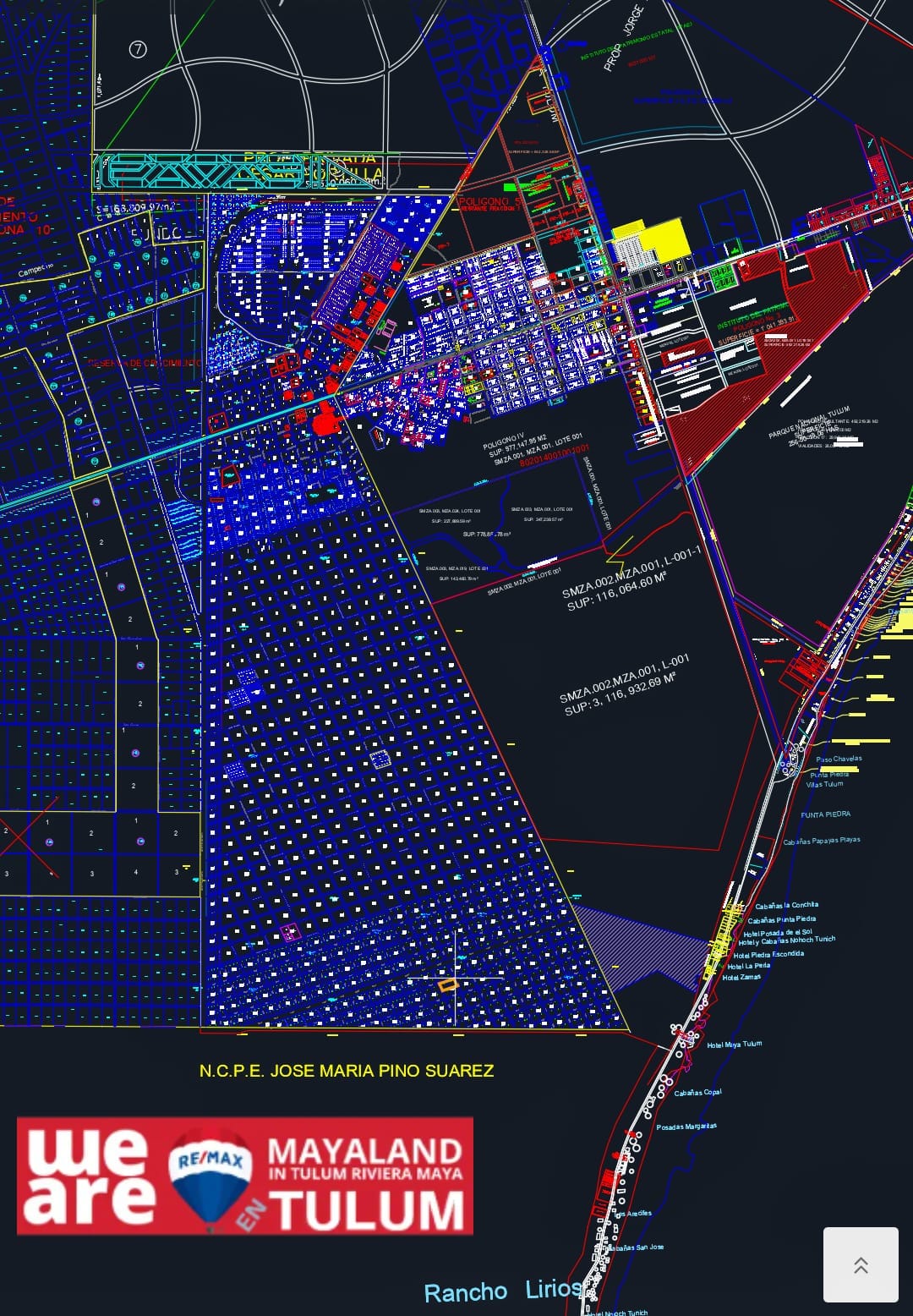Click the circled number 7 marker
This screenshot has width=913, height=1316.
138,50
